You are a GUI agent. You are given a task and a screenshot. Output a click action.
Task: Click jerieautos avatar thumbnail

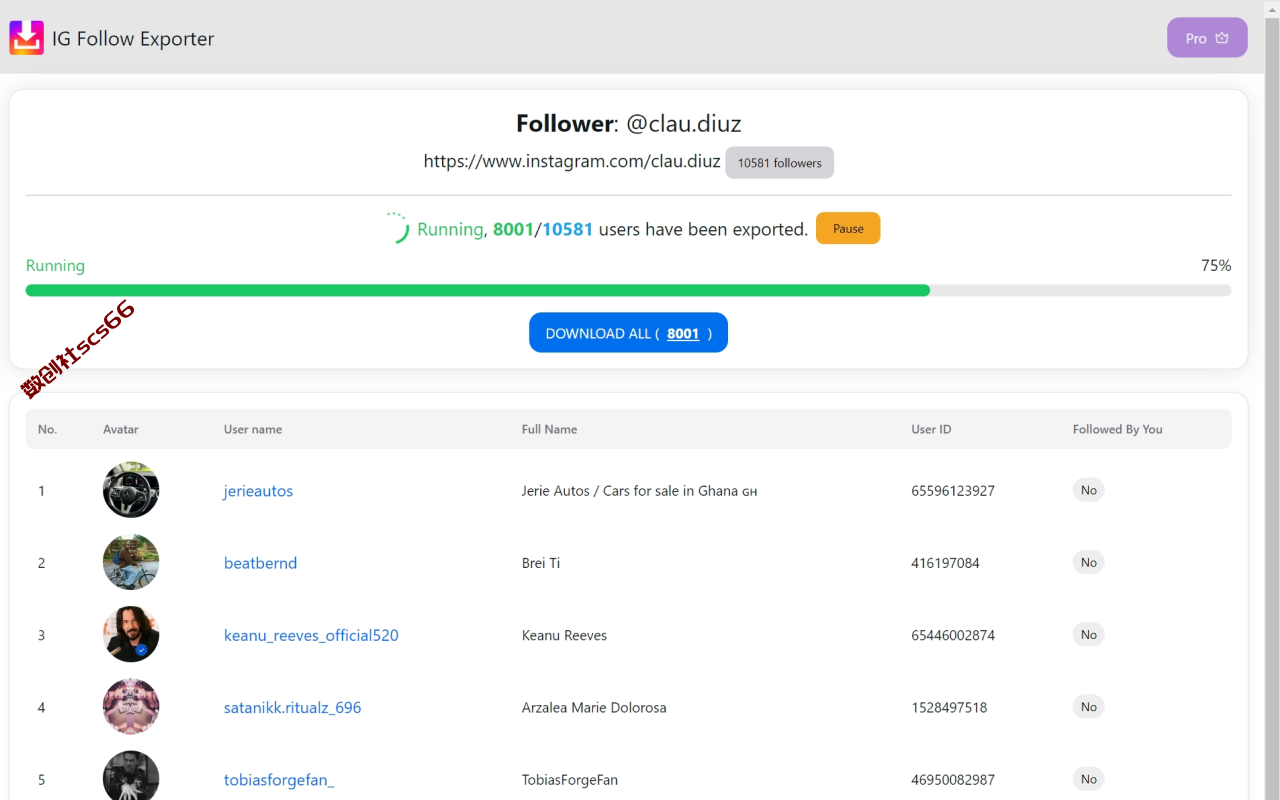131,490
